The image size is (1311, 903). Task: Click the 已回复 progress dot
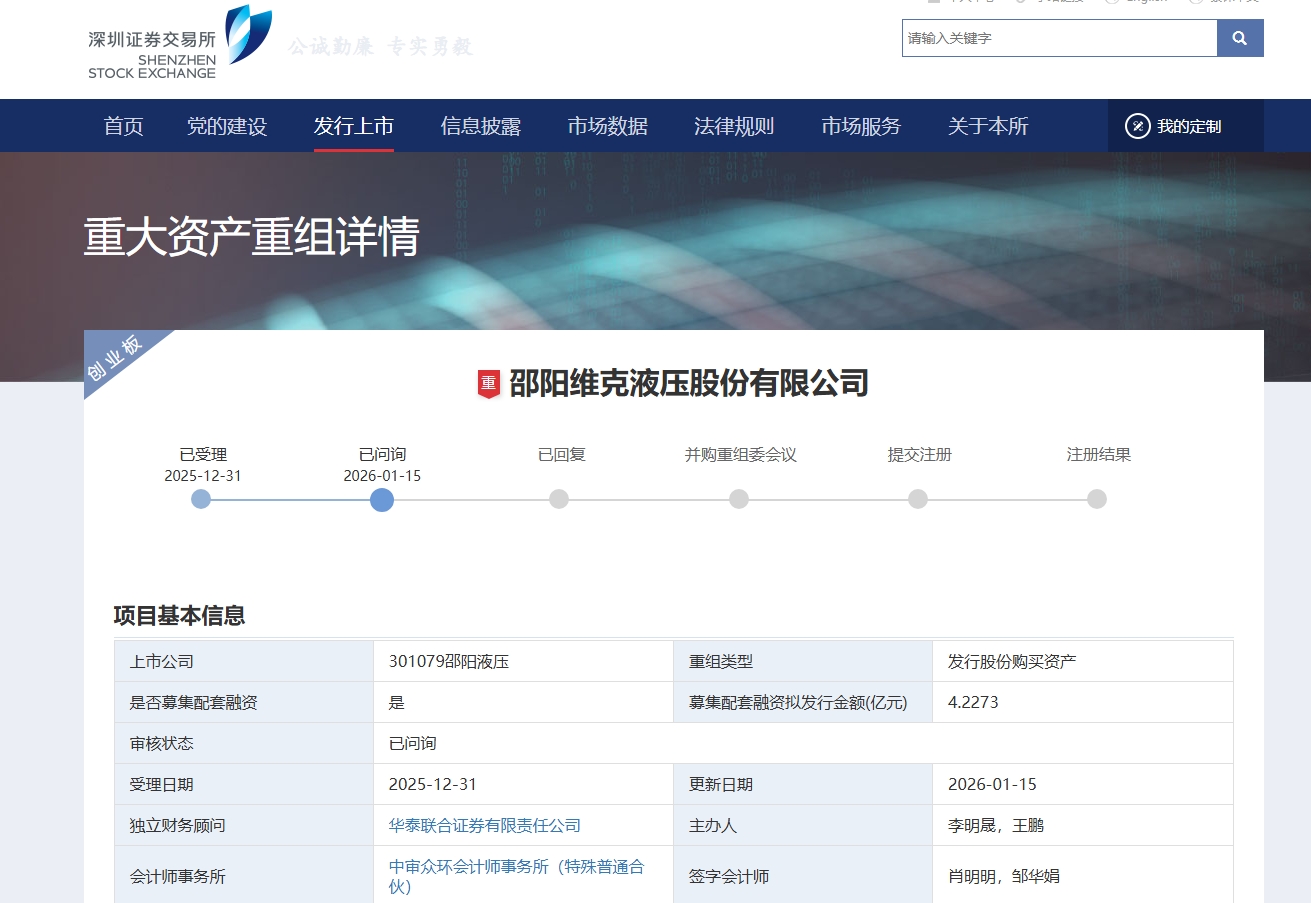pos(559,499)
